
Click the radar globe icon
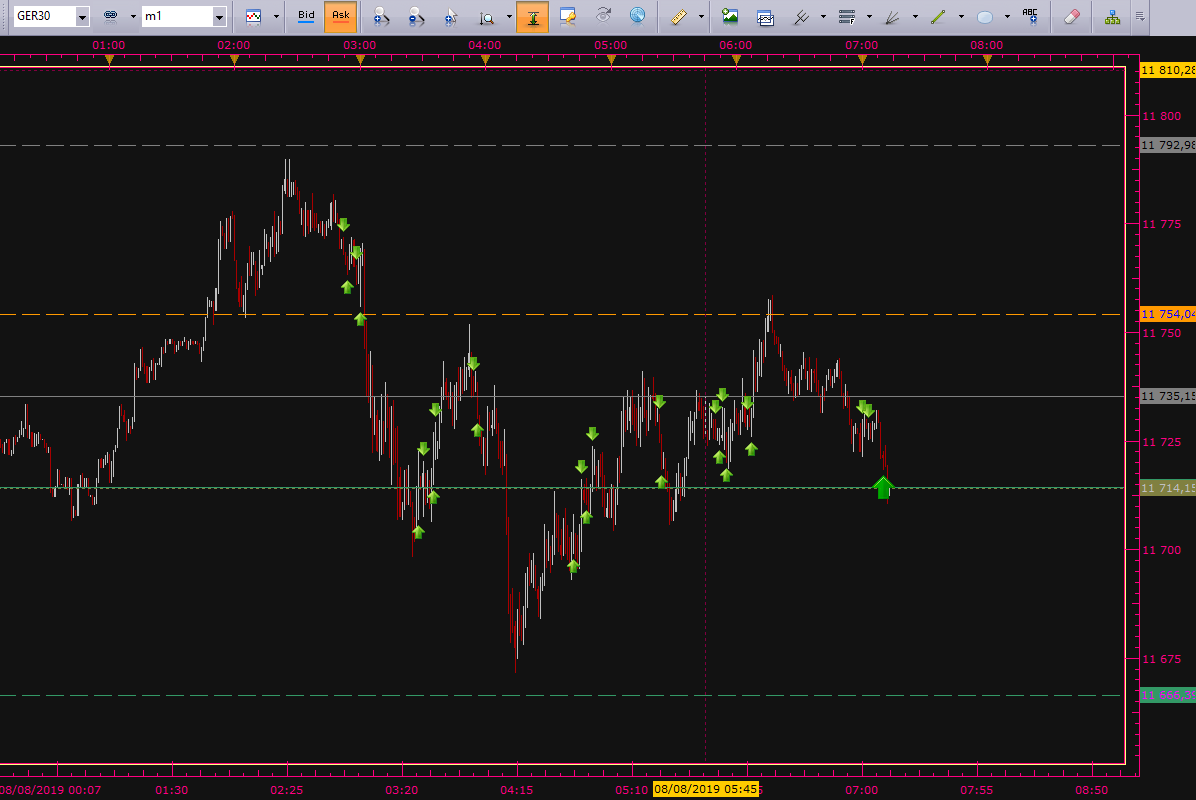point(638,15)
